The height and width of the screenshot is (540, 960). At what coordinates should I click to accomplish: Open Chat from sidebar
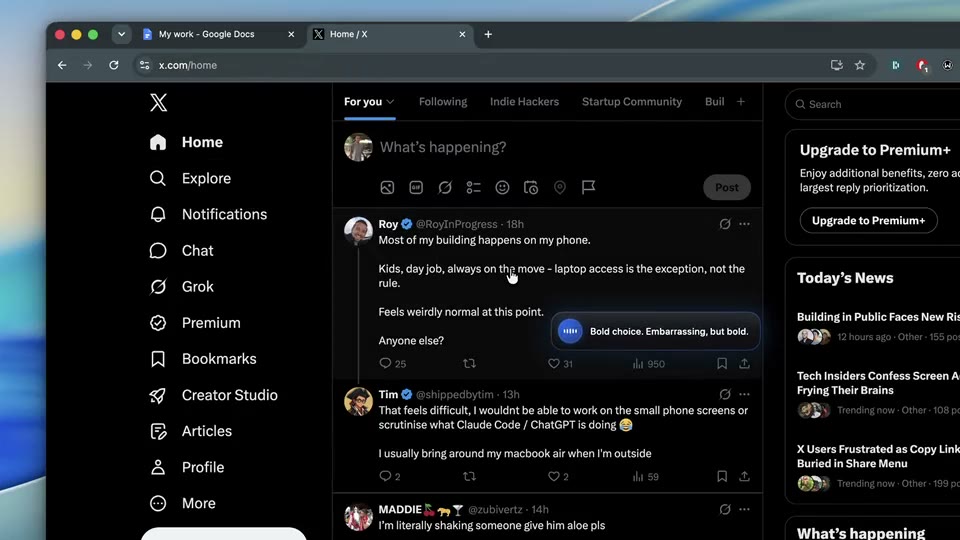pyautogui.click(x=181, y=250)
